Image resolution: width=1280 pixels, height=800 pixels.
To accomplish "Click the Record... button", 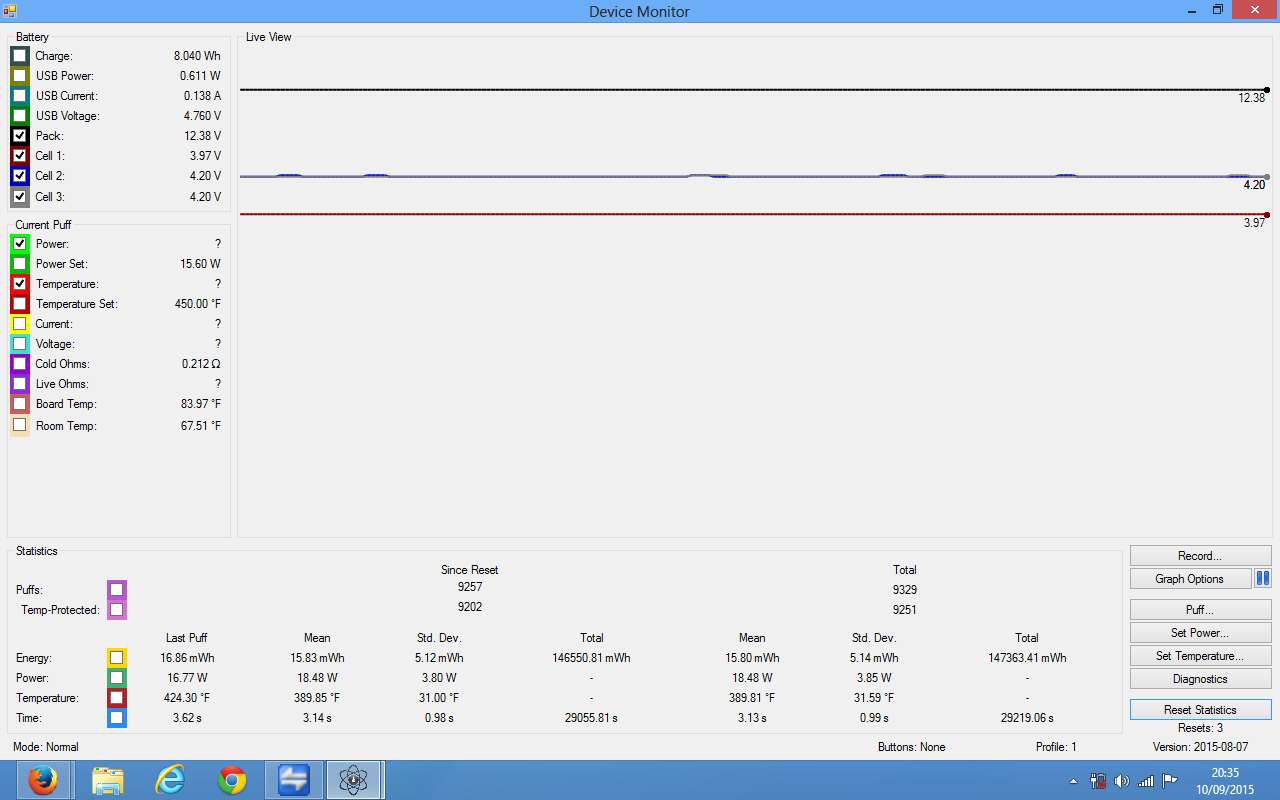I will point(1200,556).
